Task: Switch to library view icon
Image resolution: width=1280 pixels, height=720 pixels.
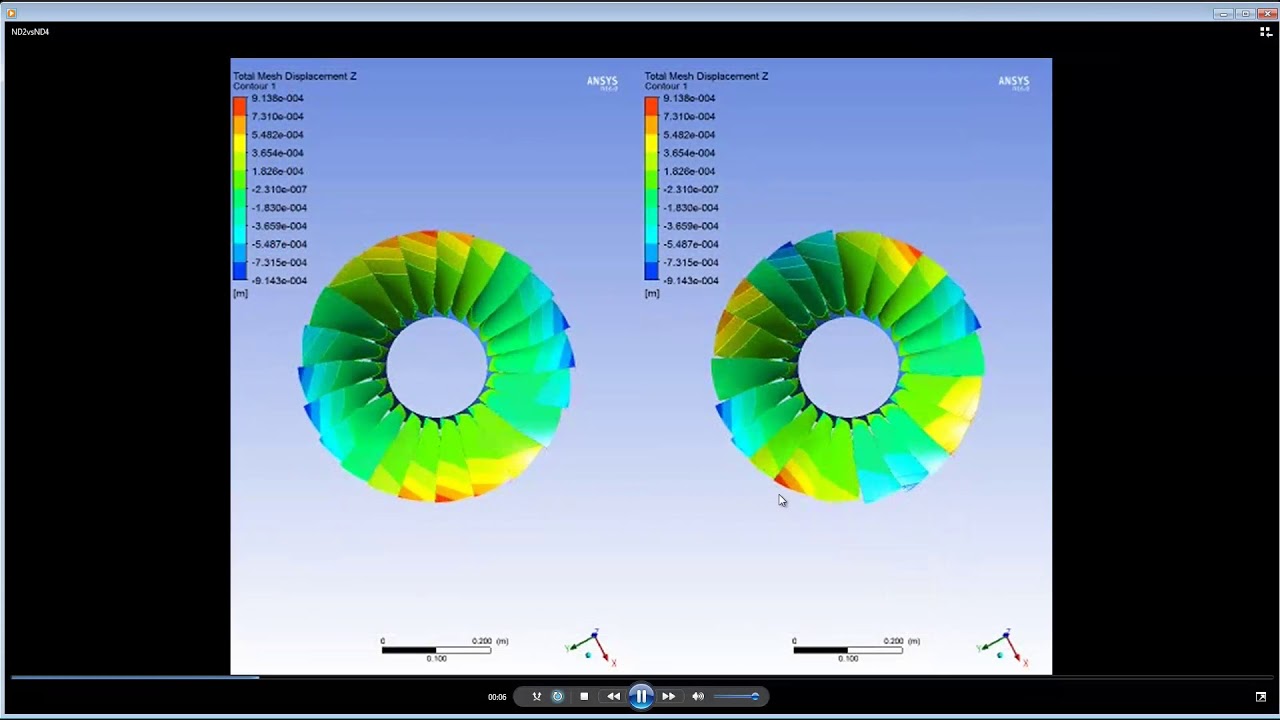Action: pos(1265,32)
